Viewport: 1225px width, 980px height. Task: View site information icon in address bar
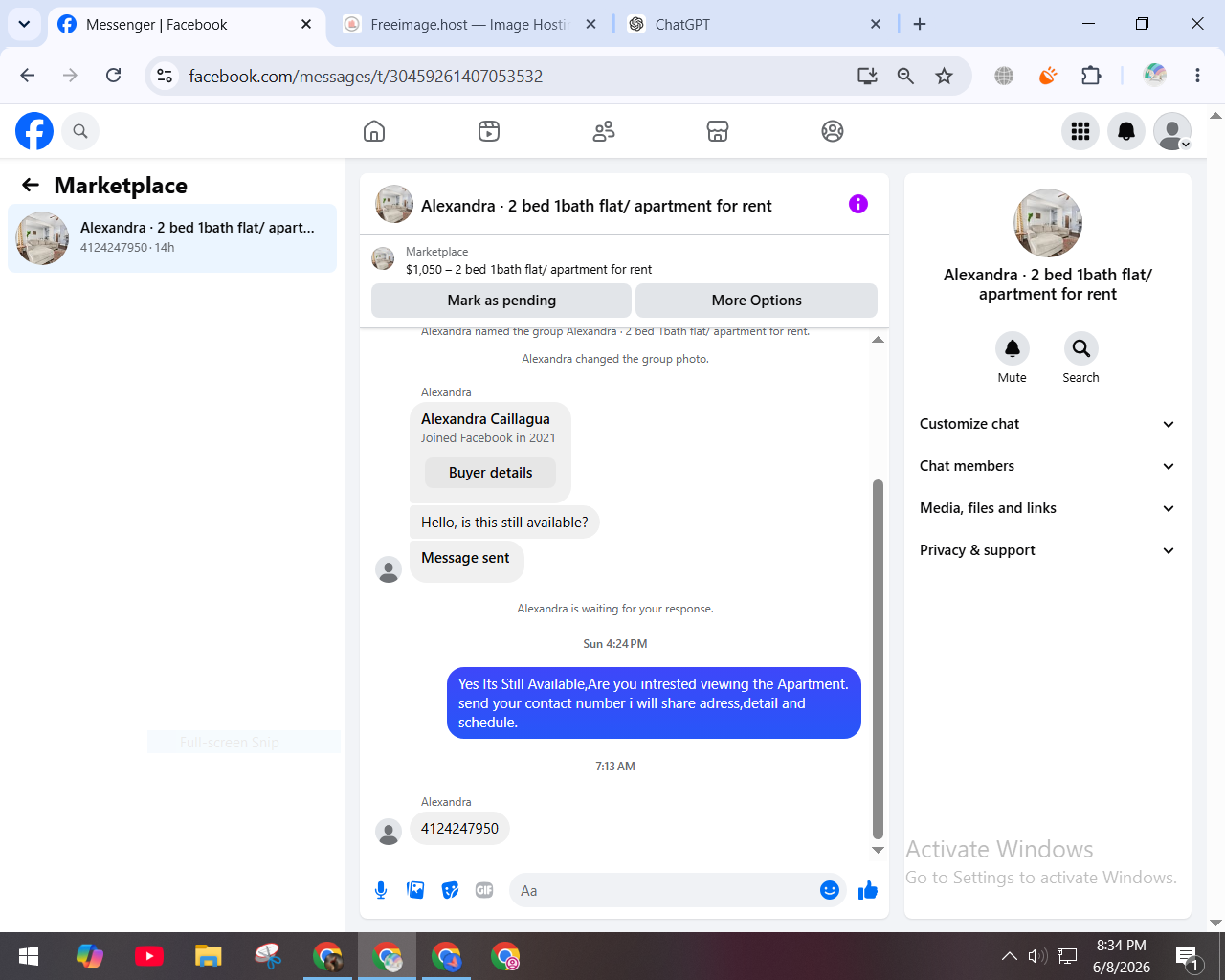coord(165,76)
